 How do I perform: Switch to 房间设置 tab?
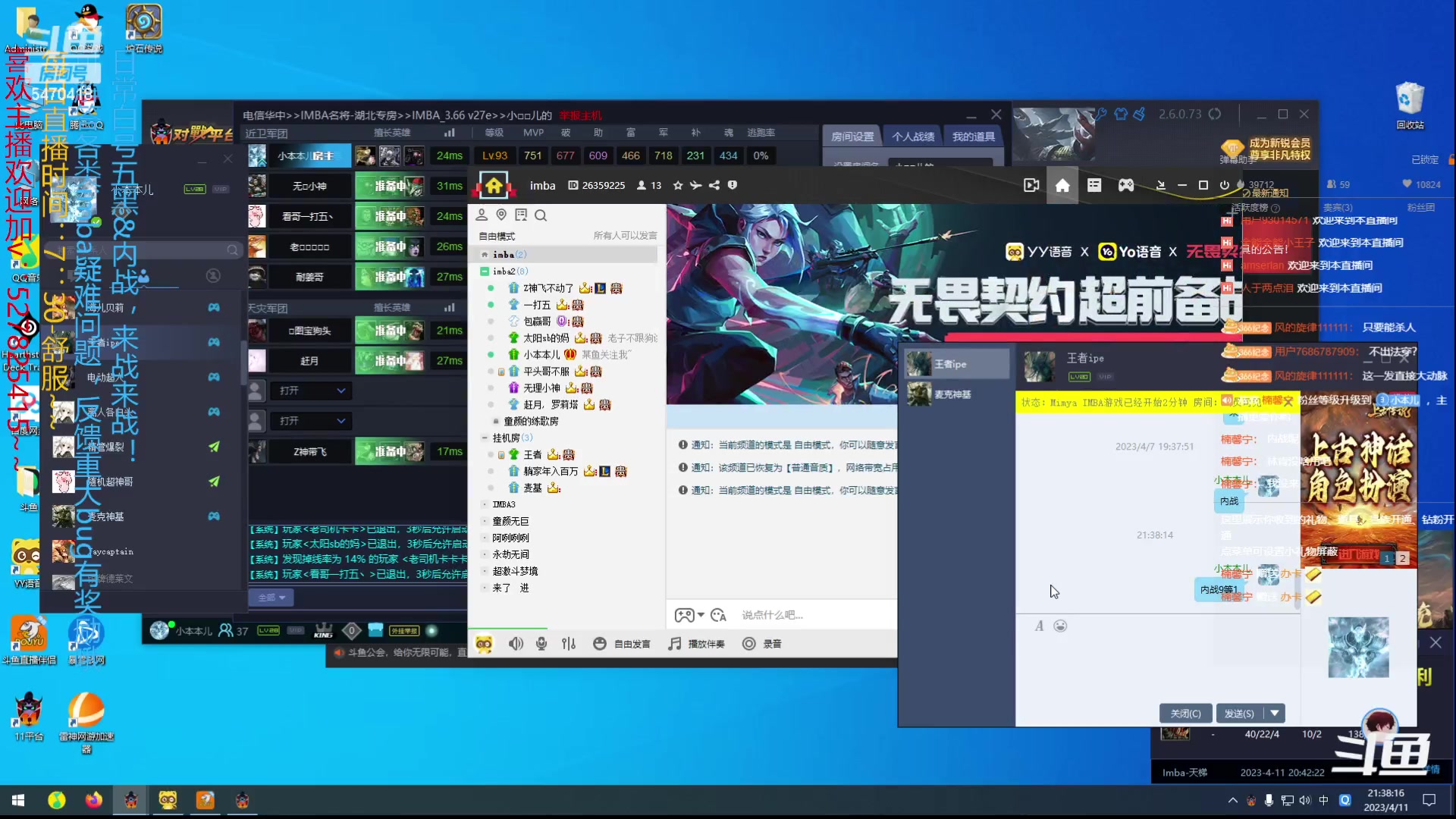point(852,136)
